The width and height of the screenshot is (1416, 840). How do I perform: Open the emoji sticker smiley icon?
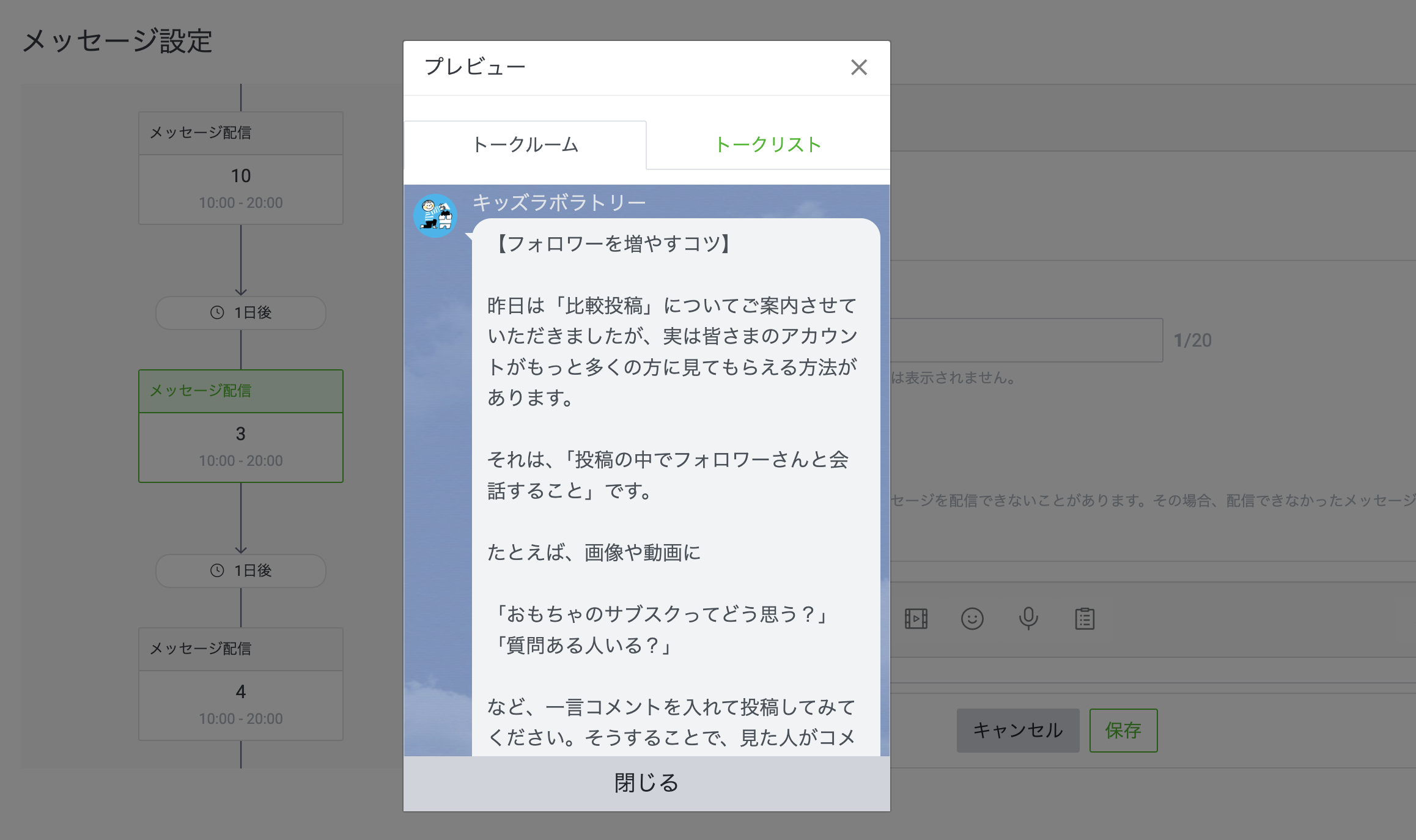(x=972, y=619)
